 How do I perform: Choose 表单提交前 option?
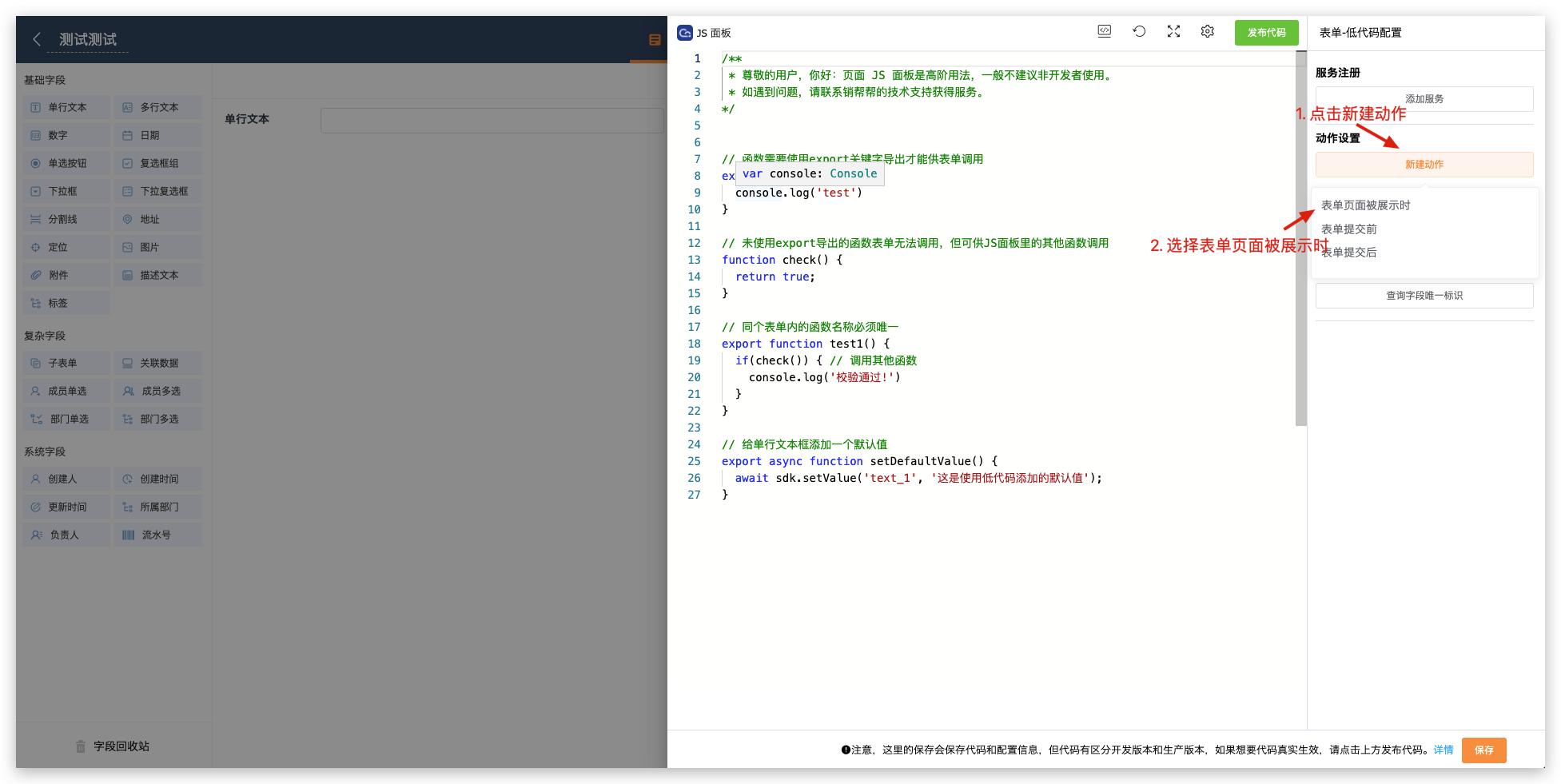pyautogui.click(x=1348, y=229)
